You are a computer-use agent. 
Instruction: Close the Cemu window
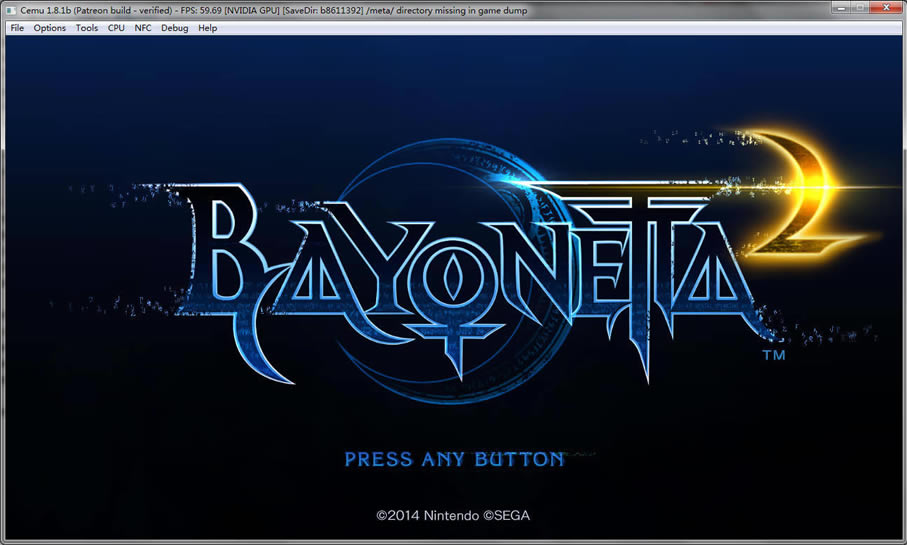pos(886,8)
